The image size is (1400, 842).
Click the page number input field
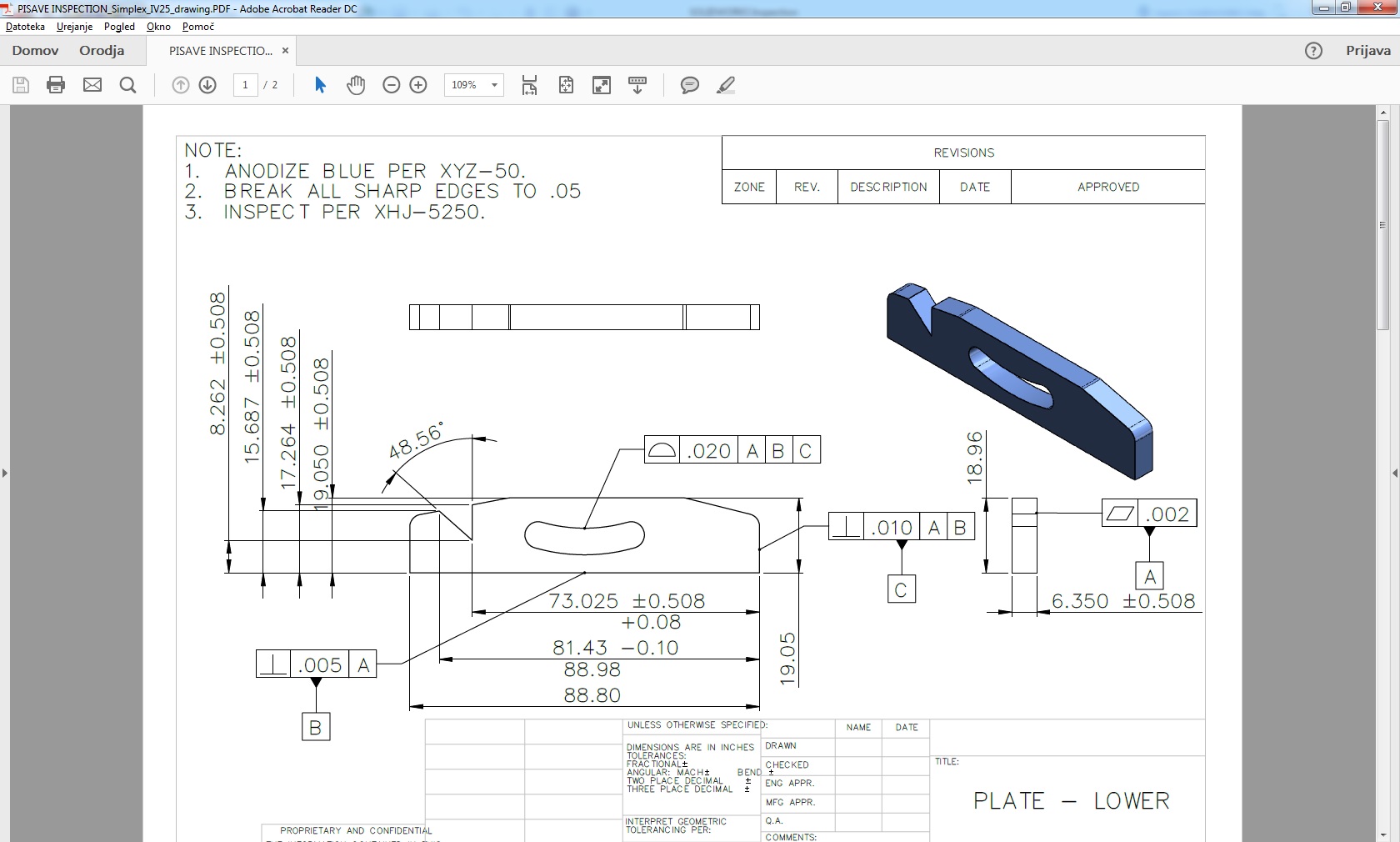click(245, 85)
